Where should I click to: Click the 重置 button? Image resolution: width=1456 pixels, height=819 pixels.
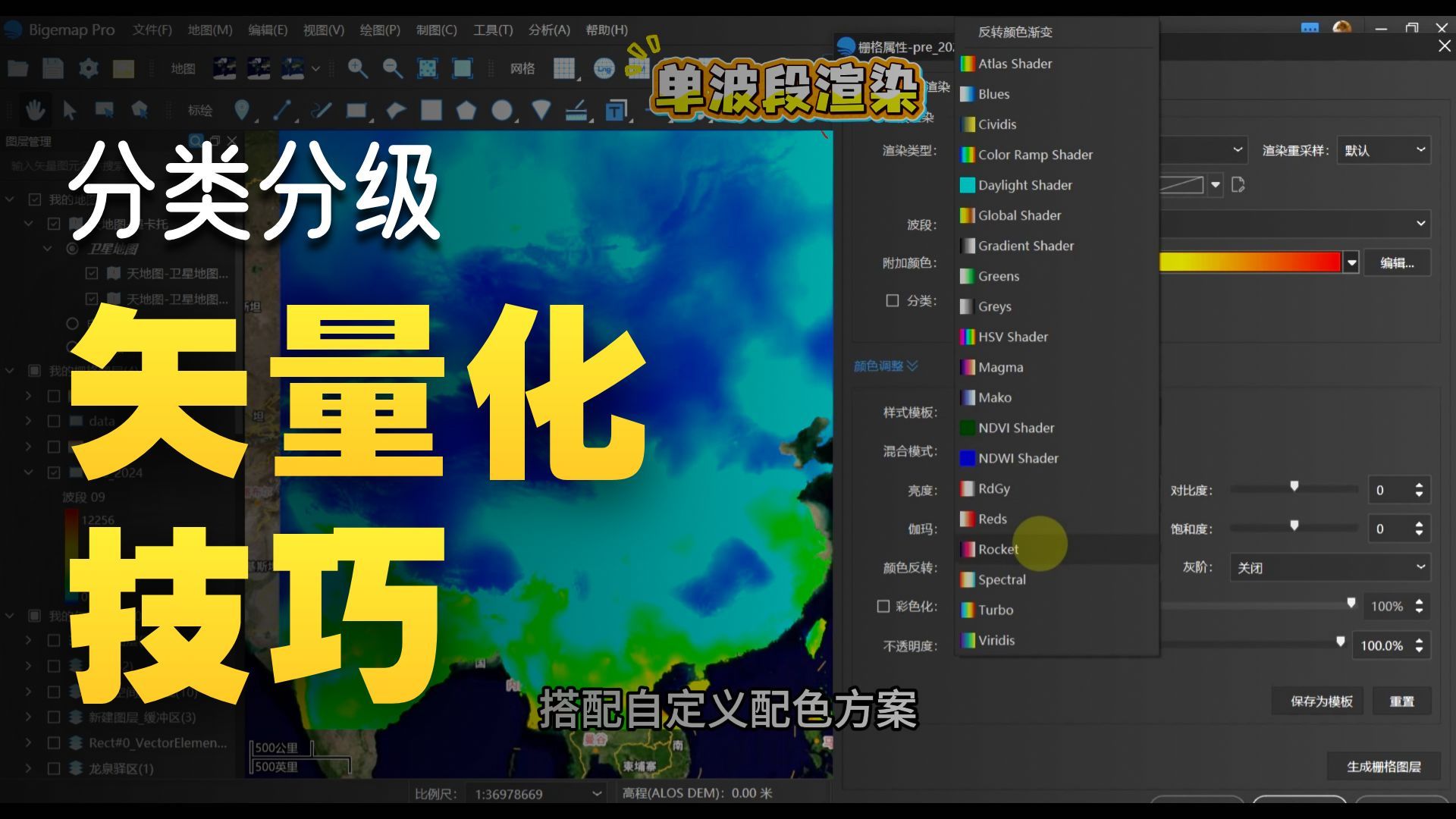1401,701
